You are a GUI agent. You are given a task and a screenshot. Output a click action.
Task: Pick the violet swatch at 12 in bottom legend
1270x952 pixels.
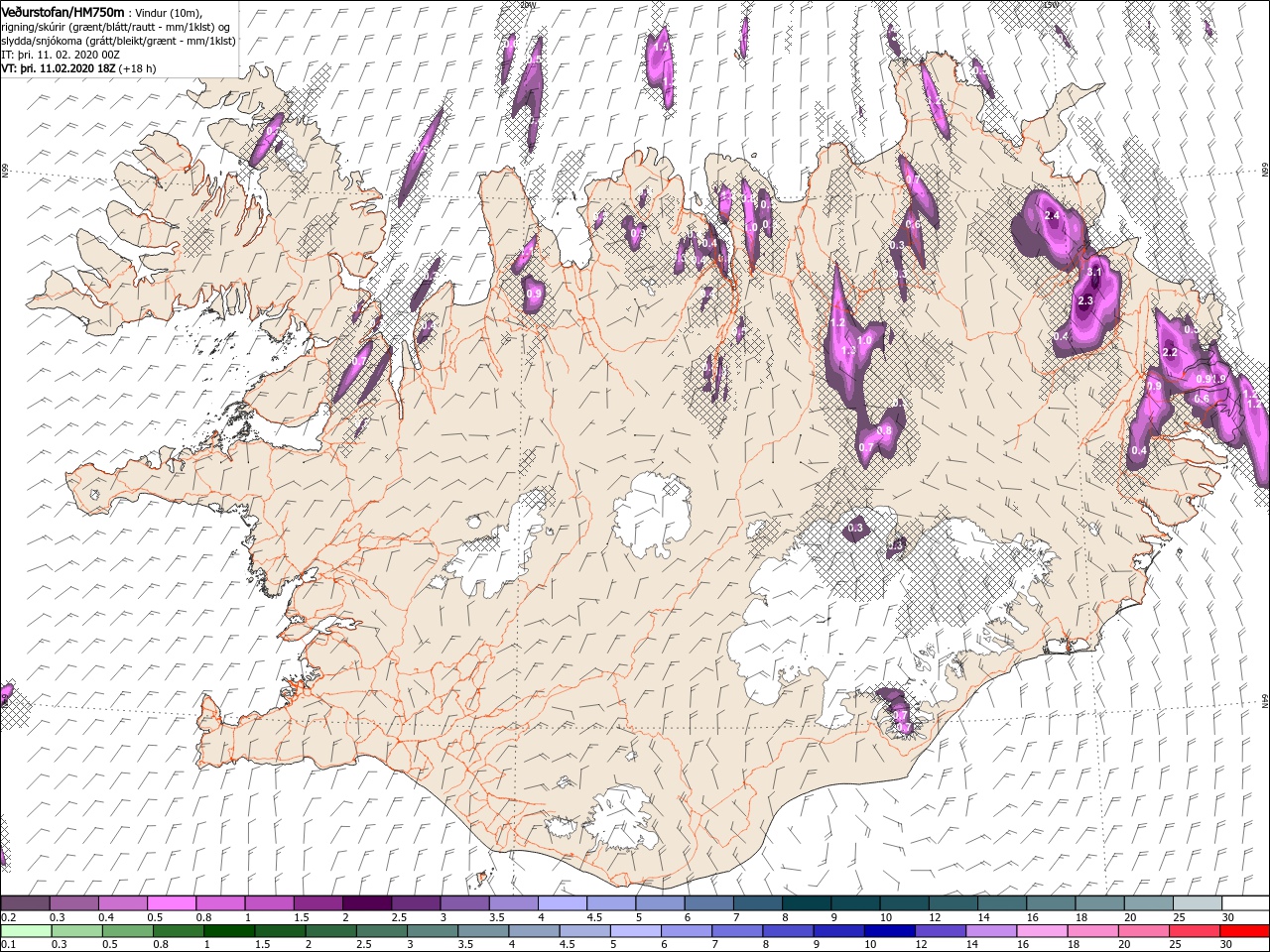click(x=940, y=931)
